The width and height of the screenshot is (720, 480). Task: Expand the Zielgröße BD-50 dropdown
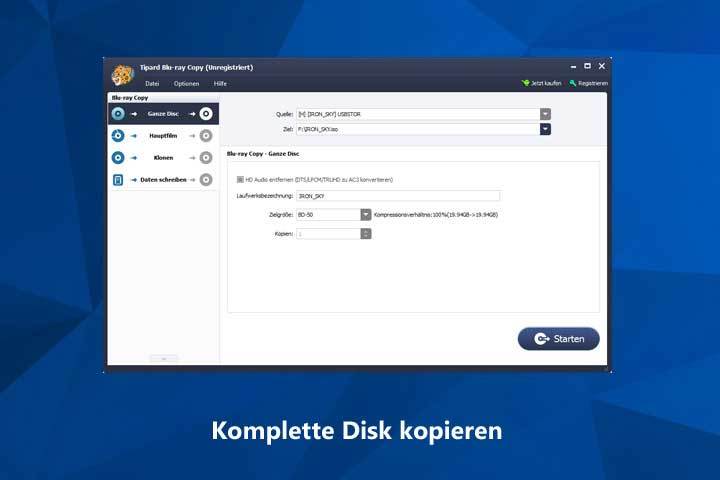[x=366, y=214]
